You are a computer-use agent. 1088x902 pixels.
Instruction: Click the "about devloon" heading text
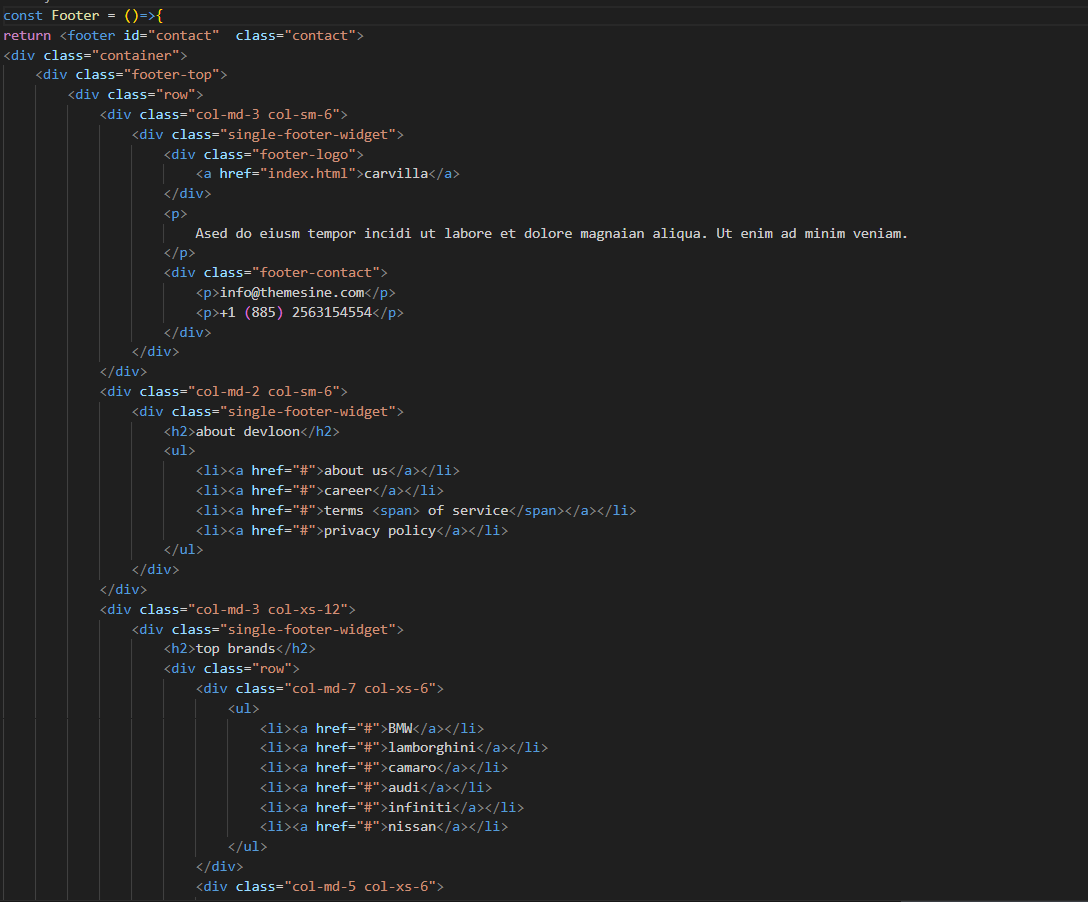[x=247, y=431]
